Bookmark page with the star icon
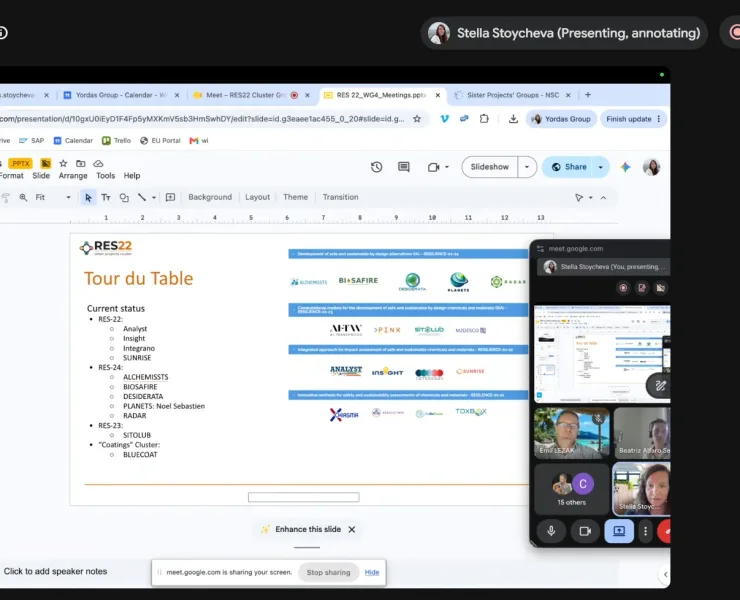The width and height of the screenshot is (740, 600). click(x=417, y=119)
